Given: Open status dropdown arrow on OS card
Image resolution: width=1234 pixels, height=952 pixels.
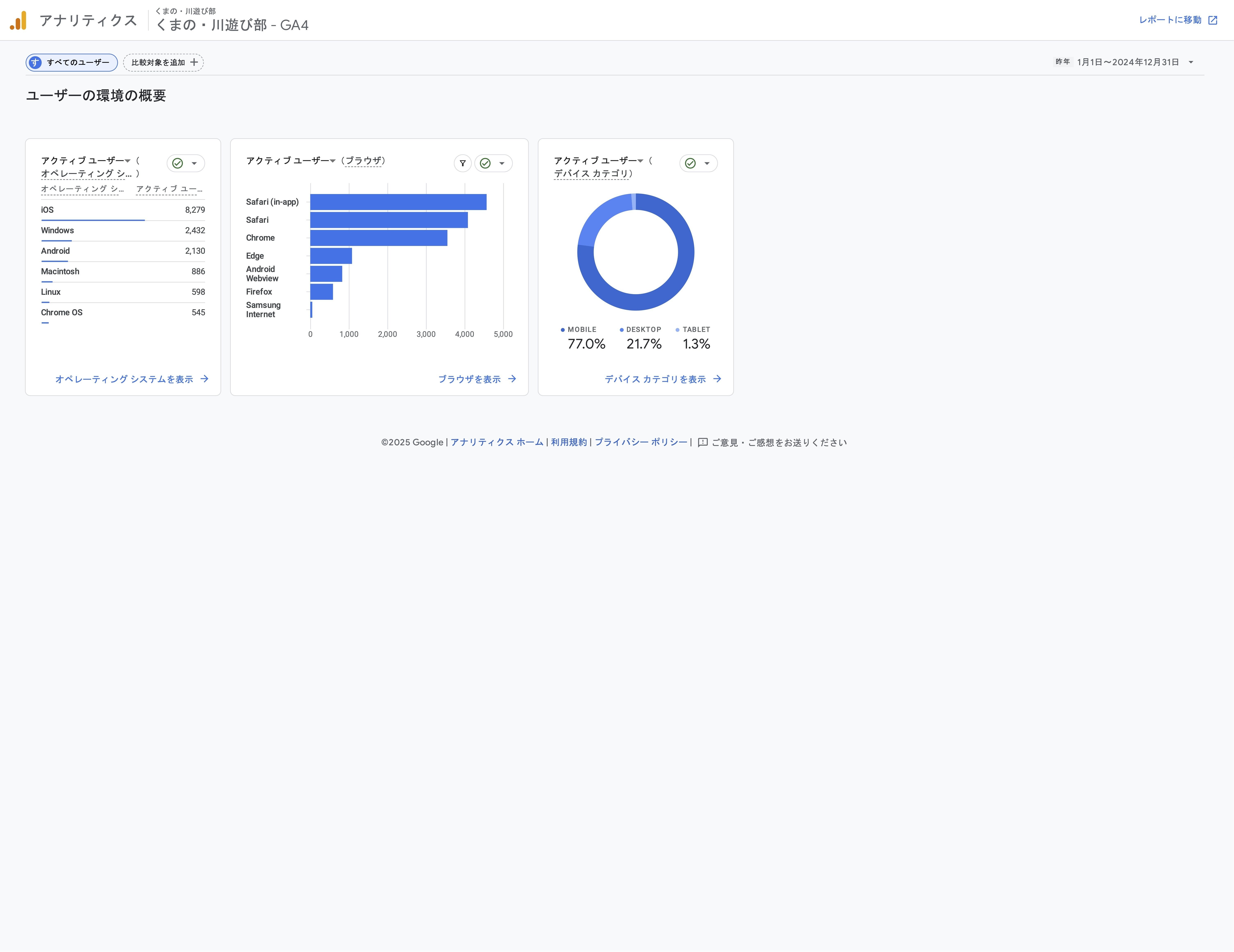Looking at the screenshot, I should click(x=194, y=163).
